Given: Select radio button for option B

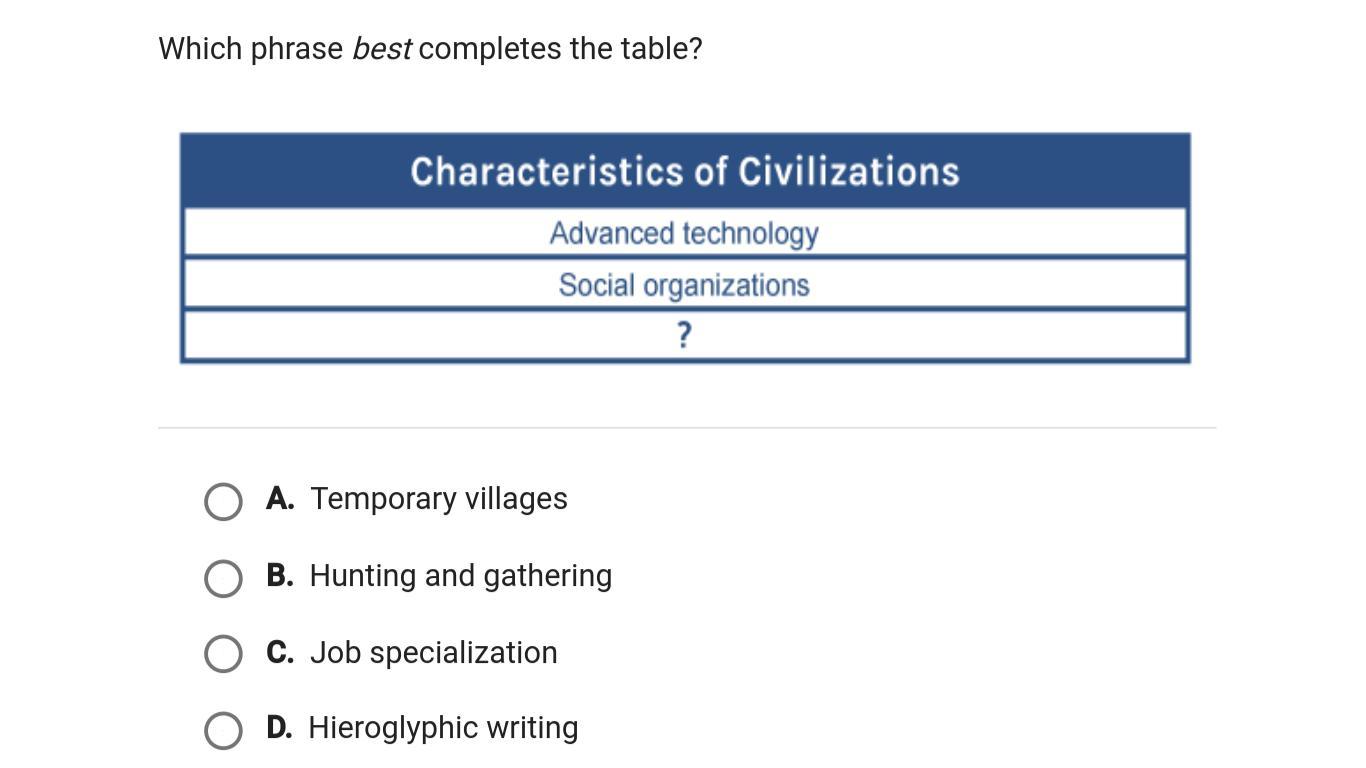Looking at the screenshot, I should pyautogui.click(x=223, y=578).
